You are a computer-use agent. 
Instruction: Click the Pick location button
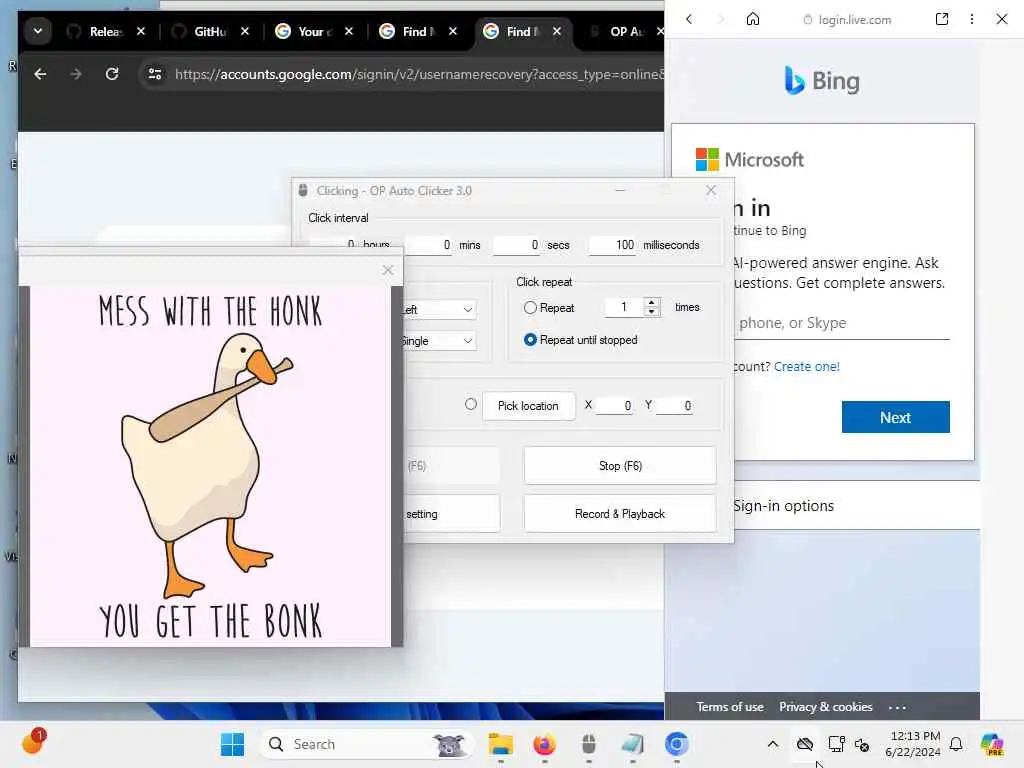pos(528,406)
